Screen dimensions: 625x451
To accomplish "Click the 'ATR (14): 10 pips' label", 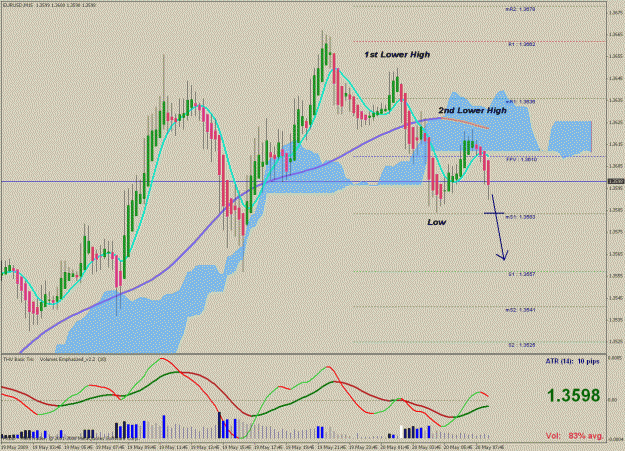I will tap(572, 361).
